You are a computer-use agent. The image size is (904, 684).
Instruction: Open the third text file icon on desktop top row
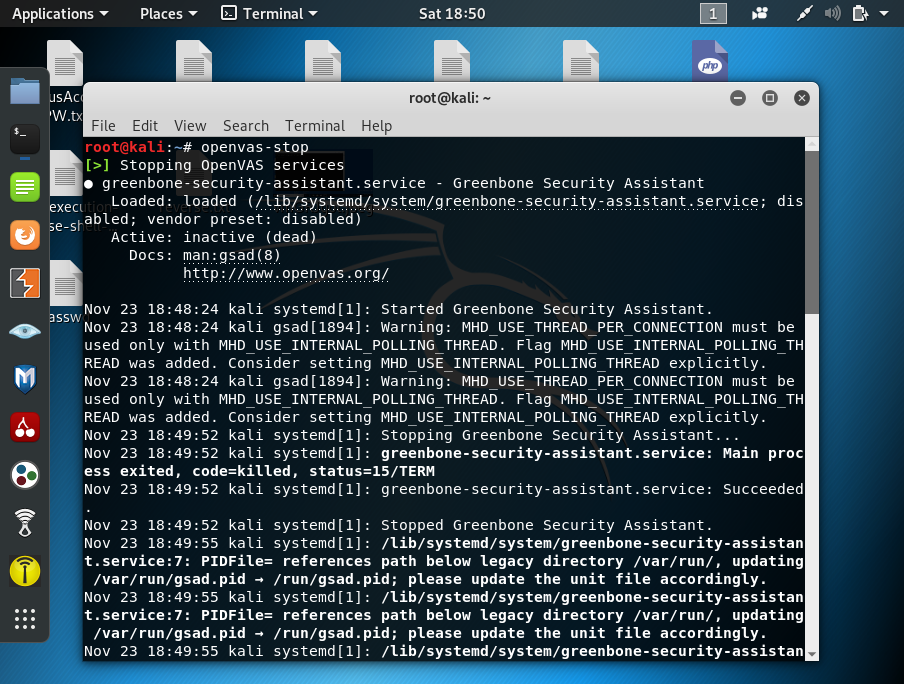(x=323, y=61)
